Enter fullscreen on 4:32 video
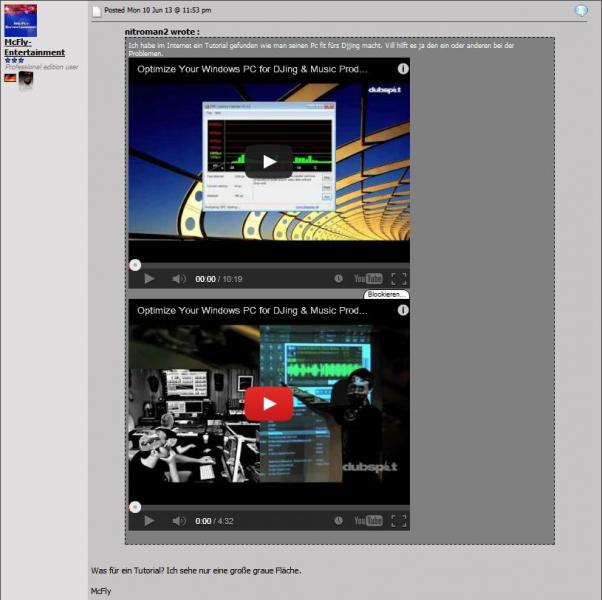Image resolution: width=602 pixels, height=600 pixels. click(399, 521)
